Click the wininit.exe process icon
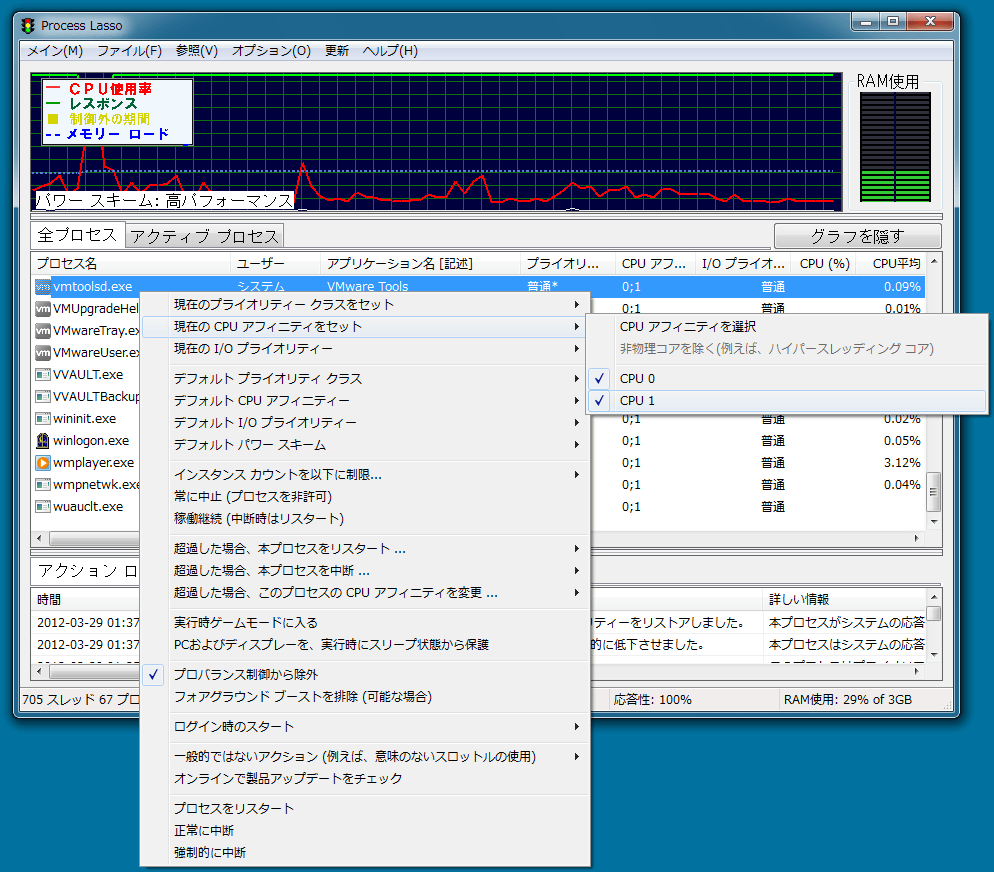Viewport: 994px width, 872px height. (42, 418)
